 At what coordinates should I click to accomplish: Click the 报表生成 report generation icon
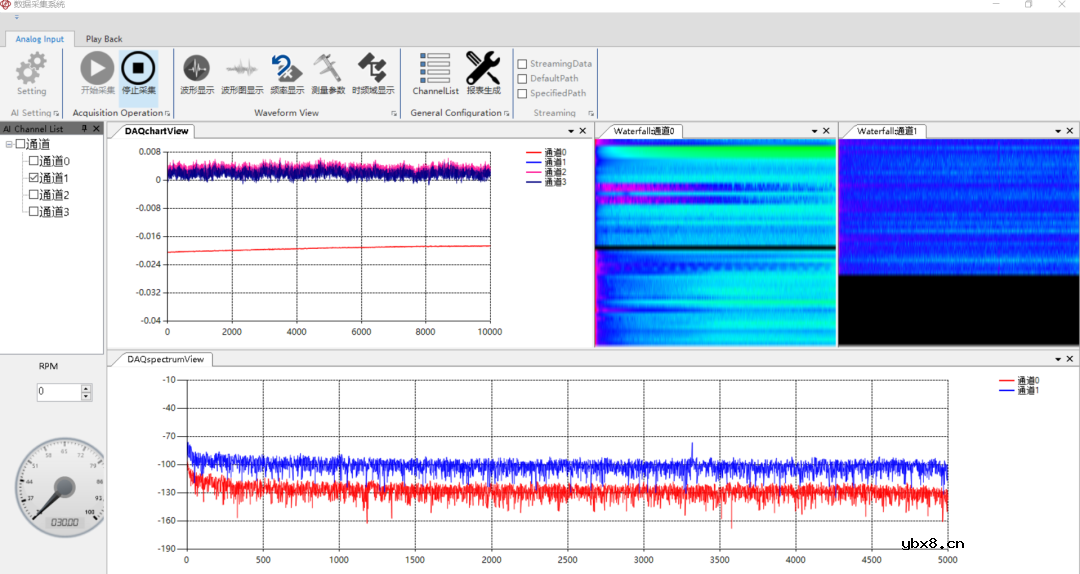click(x=483, y=69)
